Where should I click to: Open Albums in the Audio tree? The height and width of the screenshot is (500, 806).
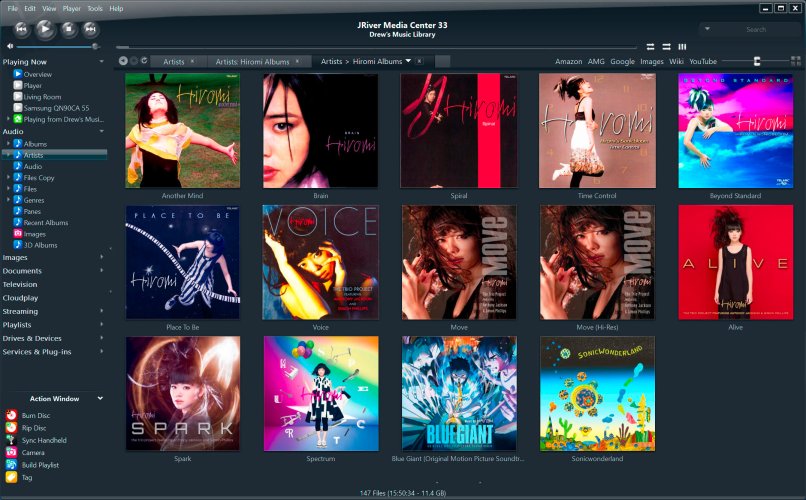coord(35,144)
